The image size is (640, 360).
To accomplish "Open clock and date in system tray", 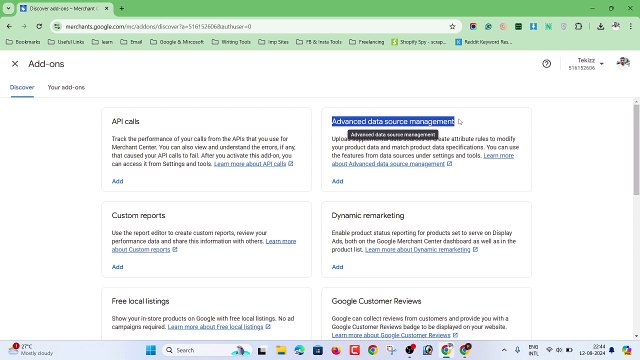I will pos(592,350).
